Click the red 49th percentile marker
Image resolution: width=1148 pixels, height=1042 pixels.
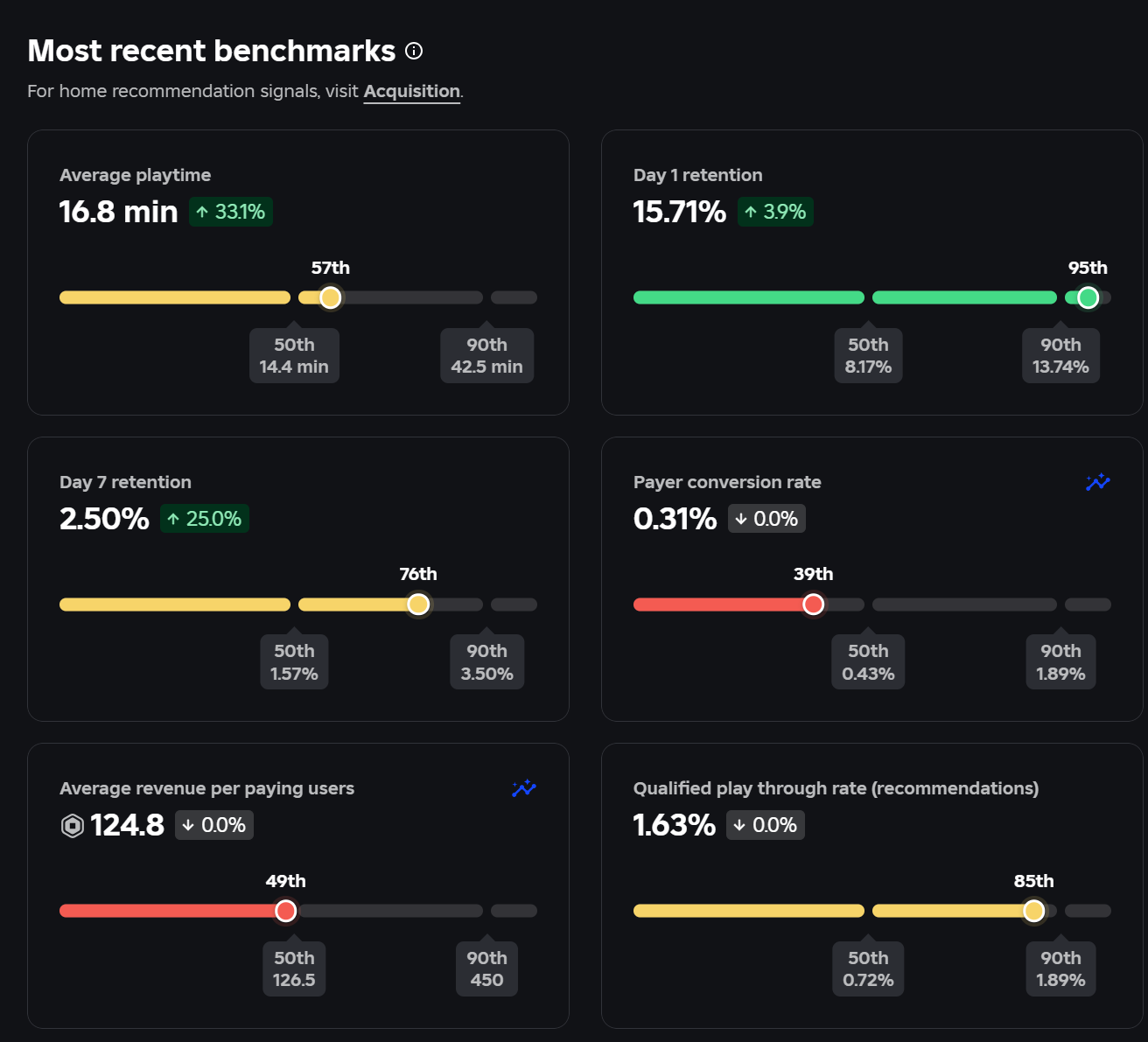(285, 911)
